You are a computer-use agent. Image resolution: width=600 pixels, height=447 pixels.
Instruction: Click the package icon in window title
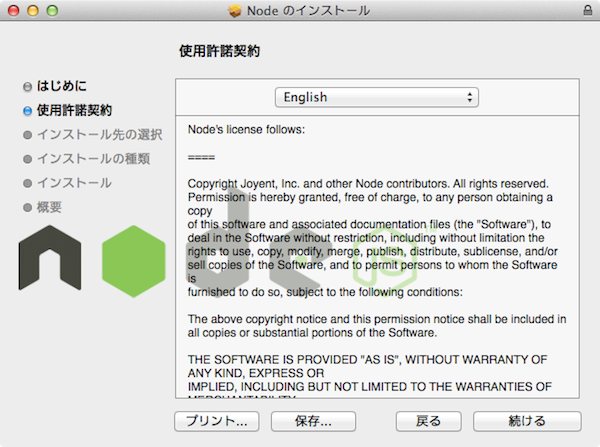(x=235, y=11)
